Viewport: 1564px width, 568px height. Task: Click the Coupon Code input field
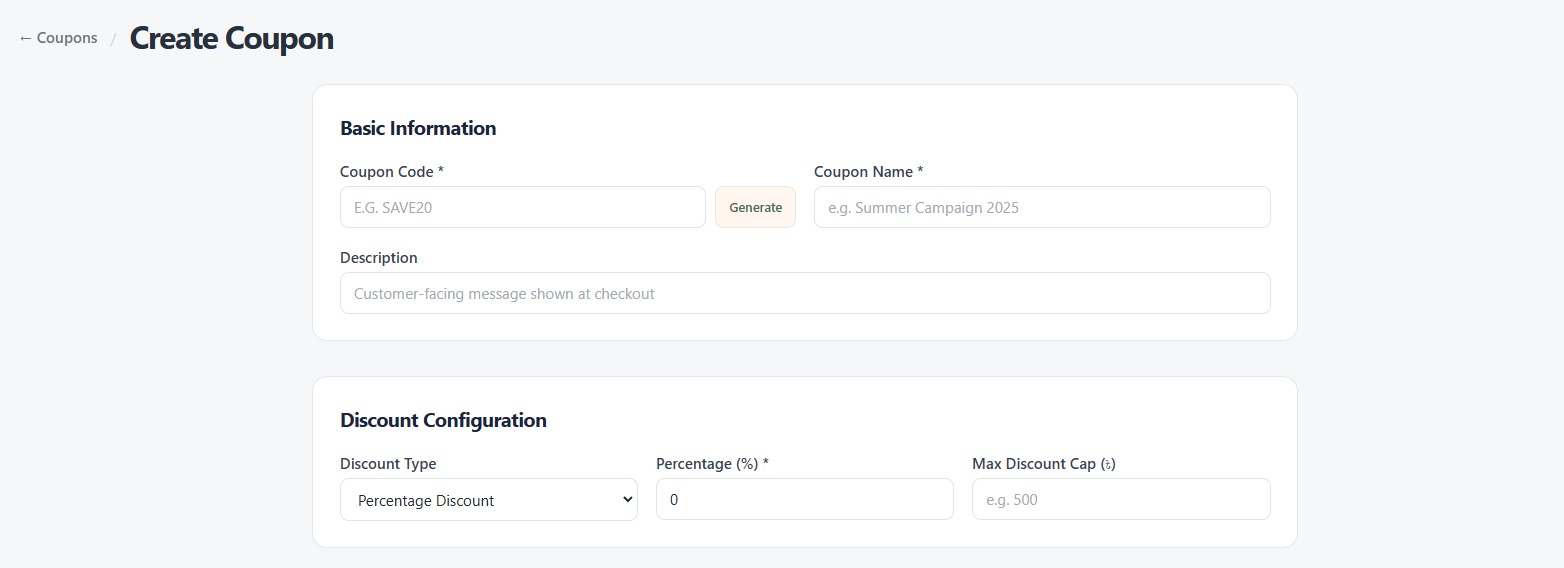tap(523, 207)
